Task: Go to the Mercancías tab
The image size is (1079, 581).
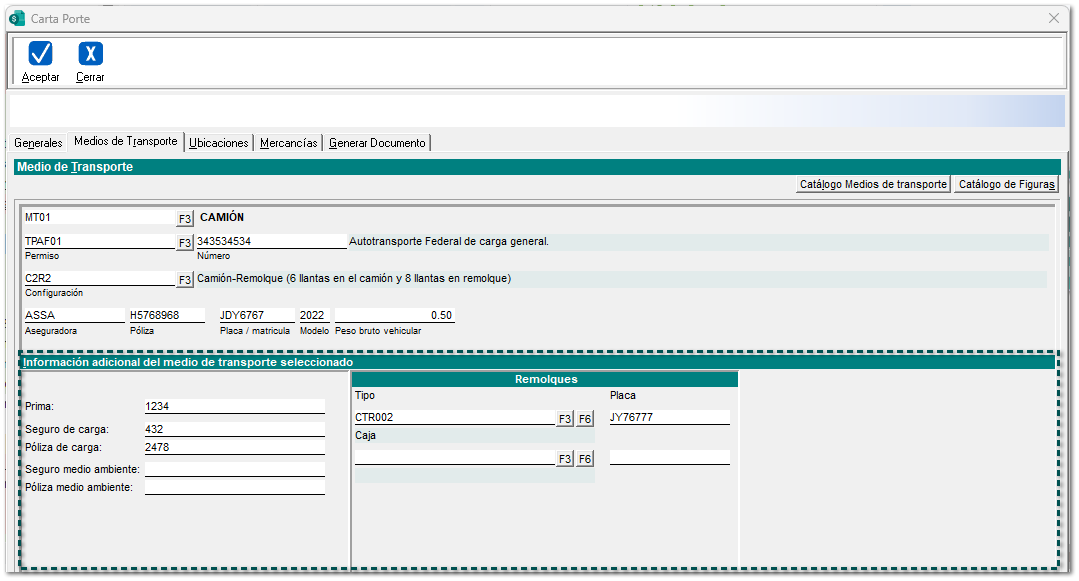Action: point(289,143)
